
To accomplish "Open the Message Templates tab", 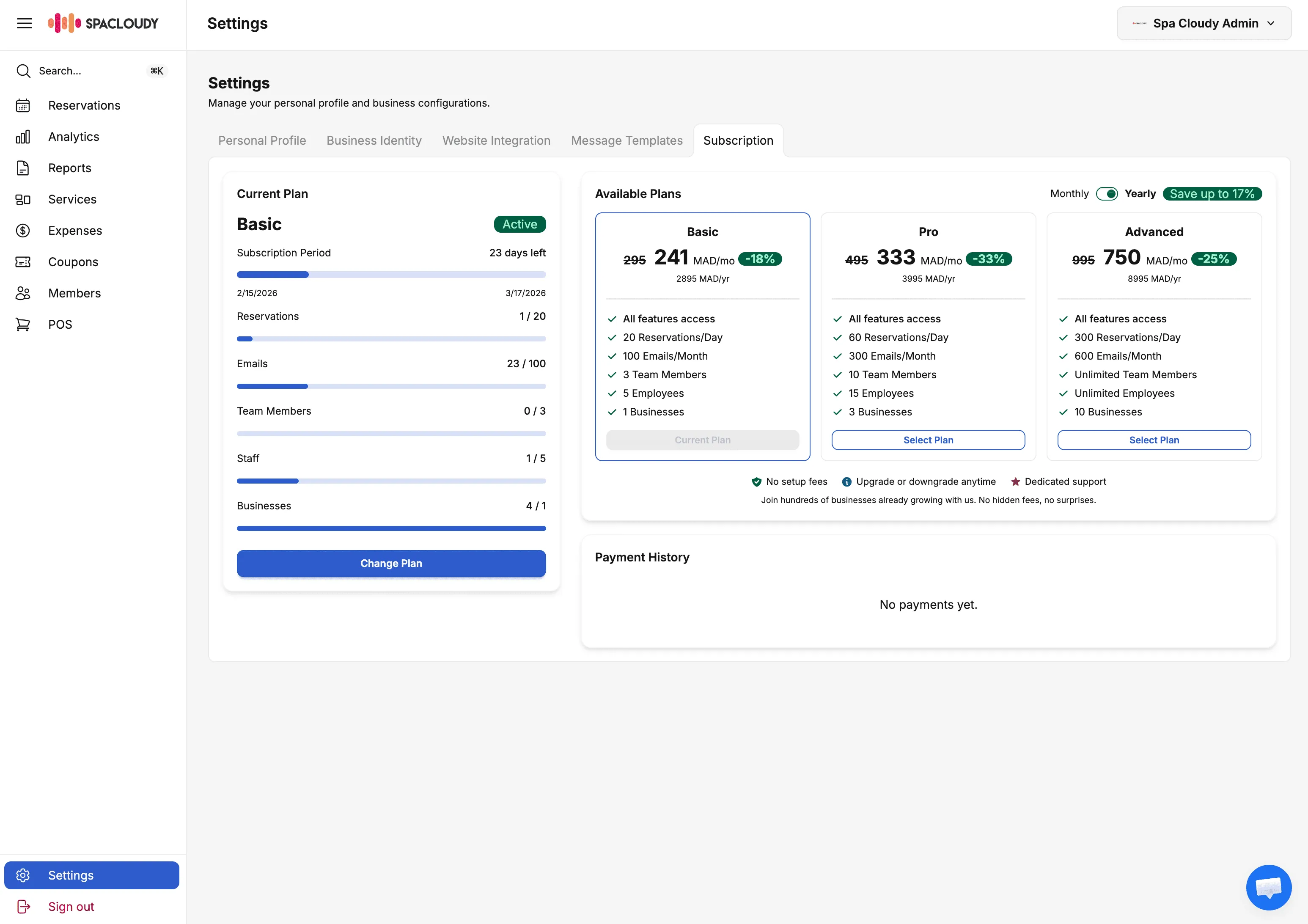I will click(627, 140).
